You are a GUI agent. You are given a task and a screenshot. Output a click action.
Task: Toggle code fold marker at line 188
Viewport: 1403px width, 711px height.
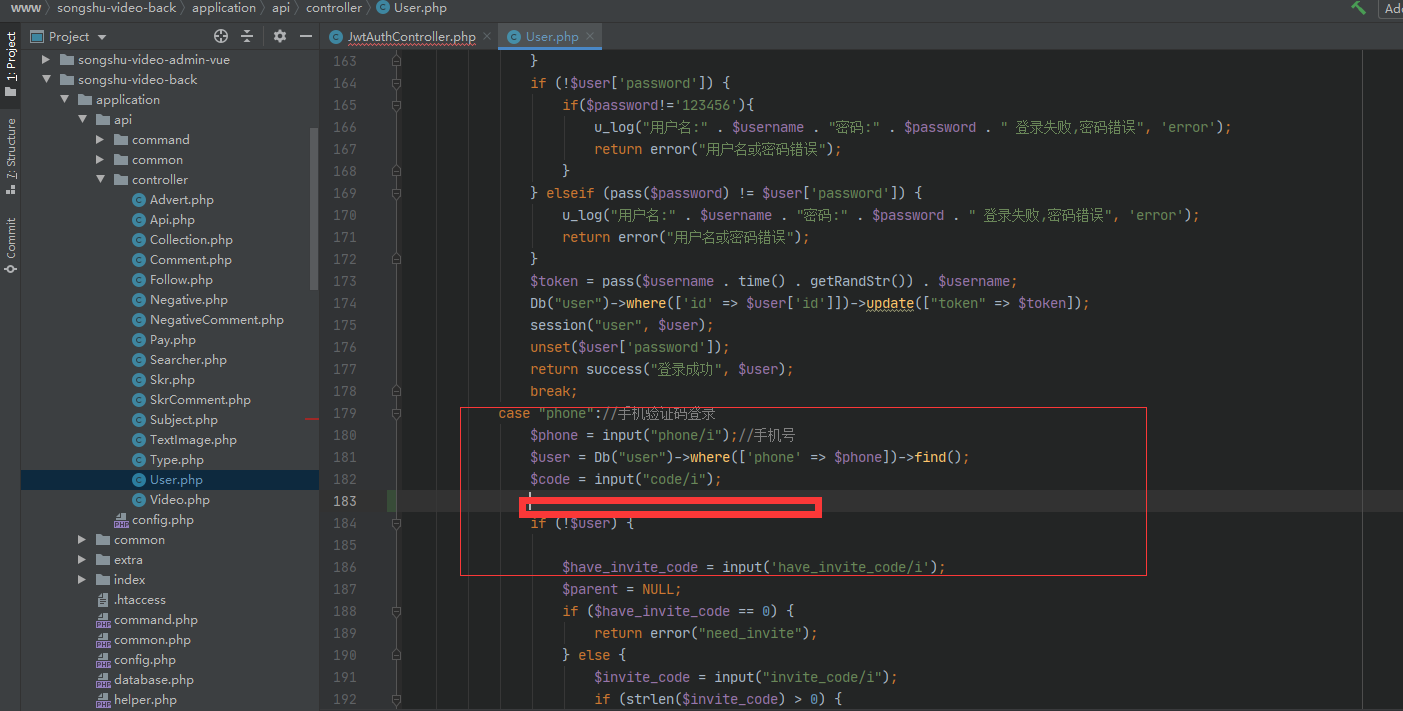click(397, 611)
